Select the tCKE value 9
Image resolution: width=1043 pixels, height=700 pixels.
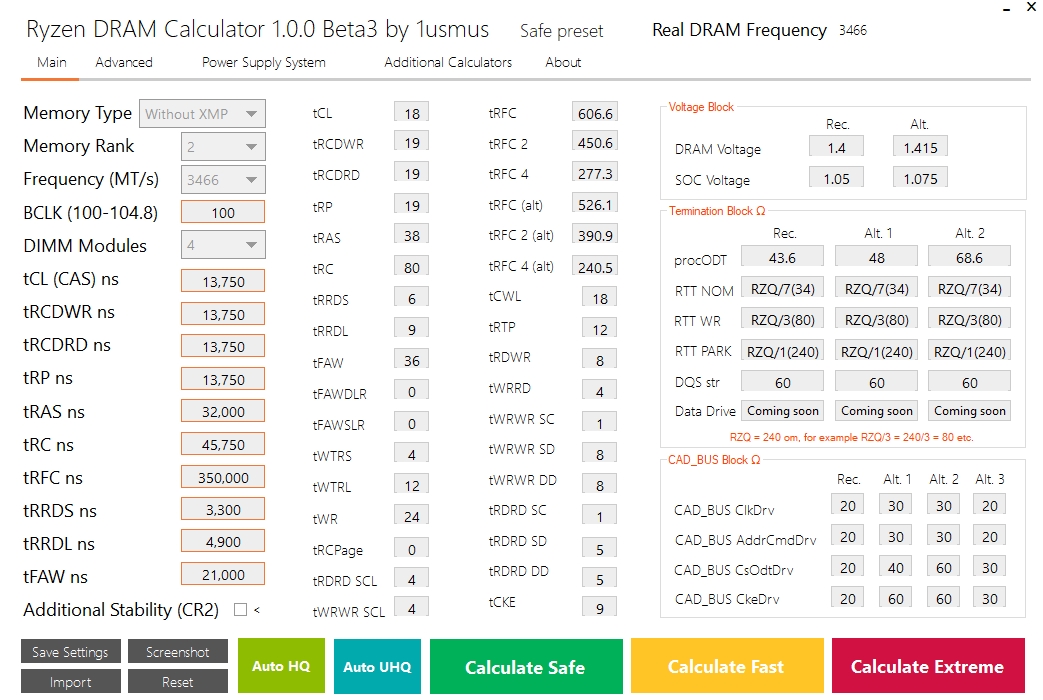point(599,608)
